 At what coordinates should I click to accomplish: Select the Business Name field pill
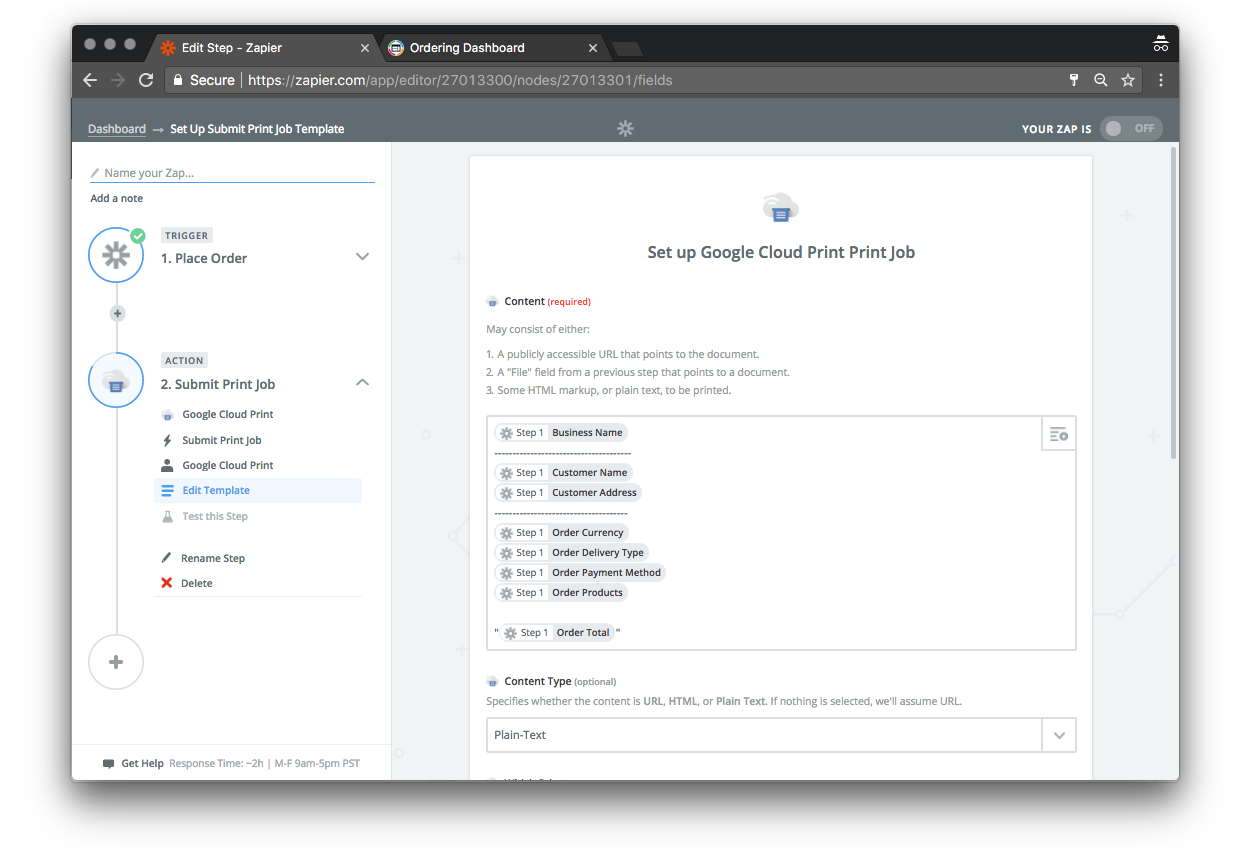tap(561, 433)
